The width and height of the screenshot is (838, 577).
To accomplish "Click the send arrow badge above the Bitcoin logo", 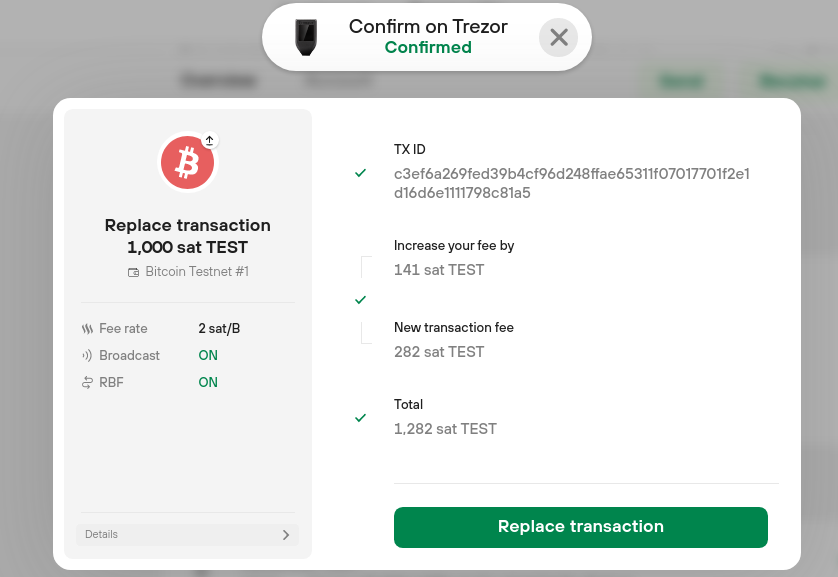I will pos(209,139).
